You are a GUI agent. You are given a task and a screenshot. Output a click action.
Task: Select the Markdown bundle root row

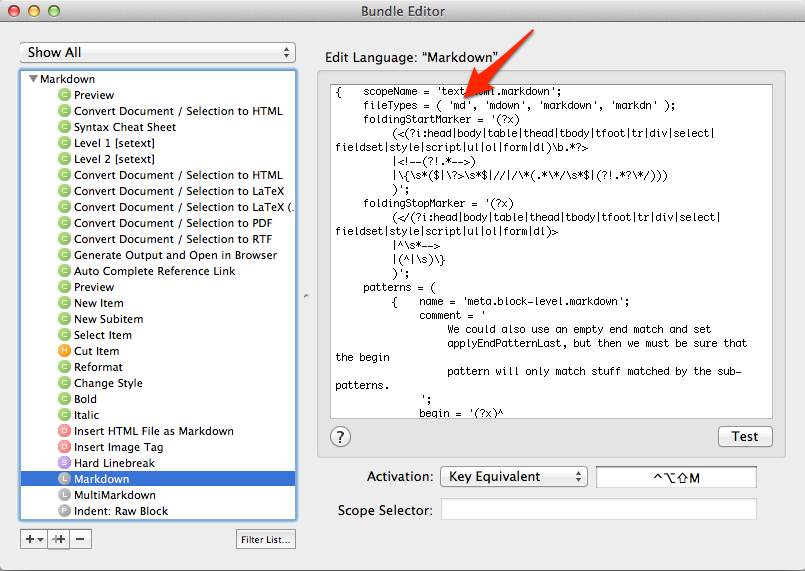tap(158, 79)
